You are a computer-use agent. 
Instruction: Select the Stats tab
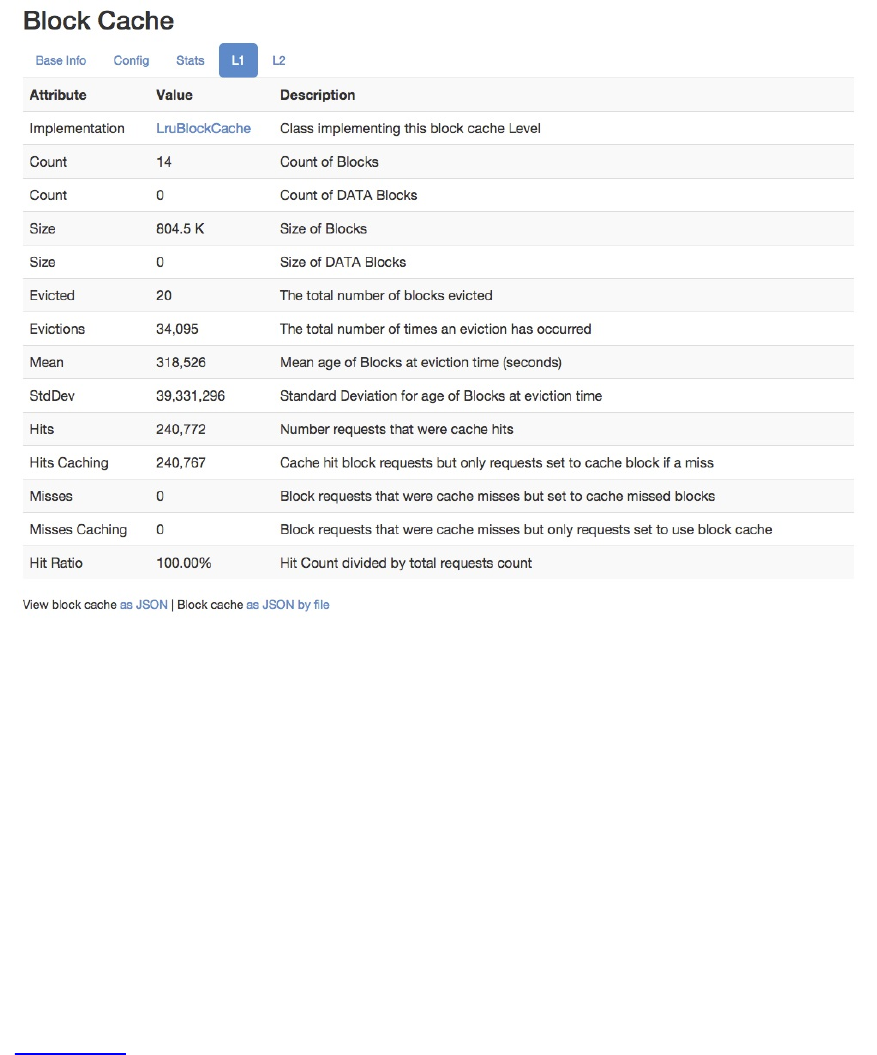click(x=190, y=61)
